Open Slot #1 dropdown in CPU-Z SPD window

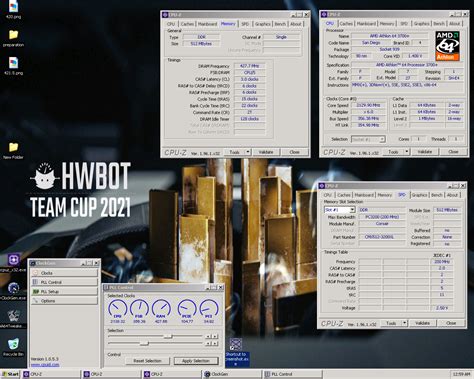pyautogui.click(x=352, y=210)
